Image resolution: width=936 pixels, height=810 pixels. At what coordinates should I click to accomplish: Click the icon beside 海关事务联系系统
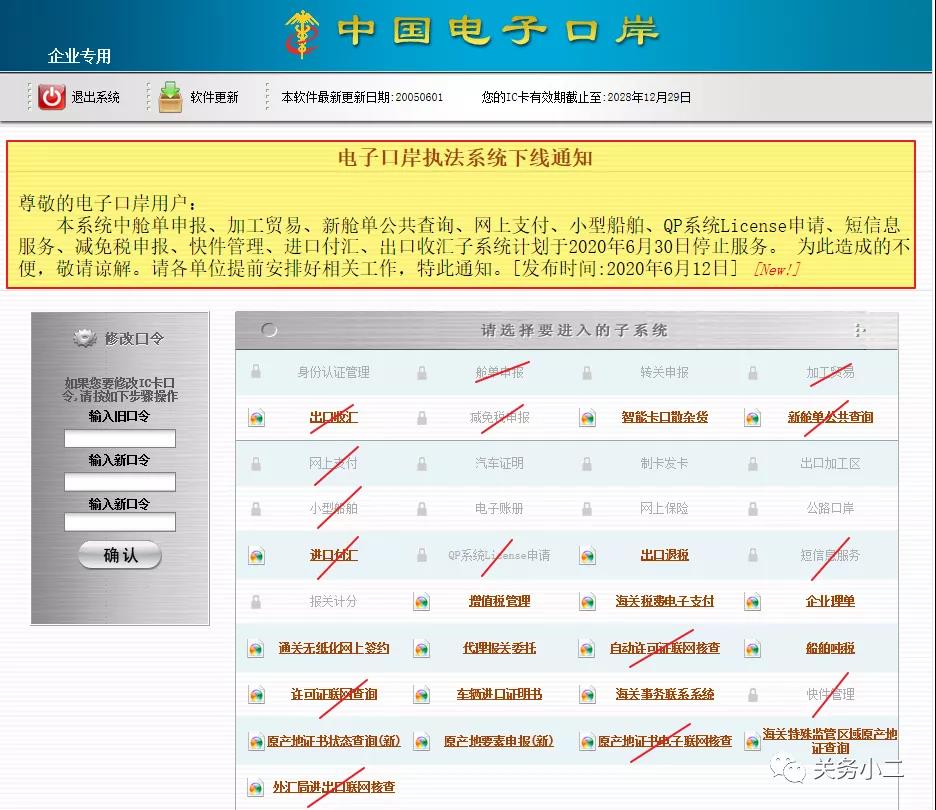[587, 695]
